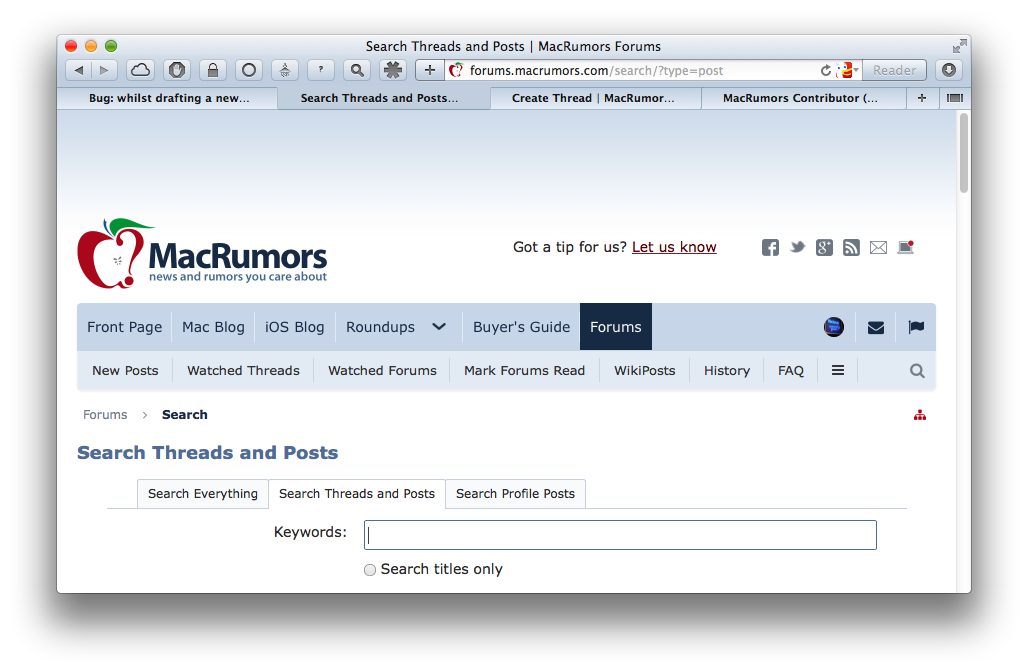
Task: Open the red sitemap icon near breadcrumb
Action: [920, 415]
